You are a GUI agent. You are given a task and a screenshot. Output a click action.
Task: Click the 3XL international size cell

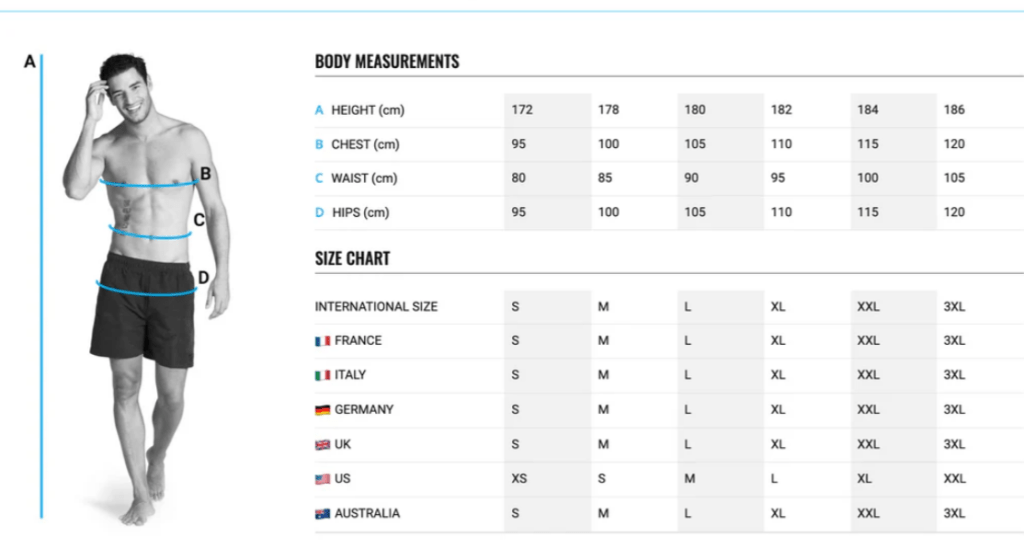point(954,306)
